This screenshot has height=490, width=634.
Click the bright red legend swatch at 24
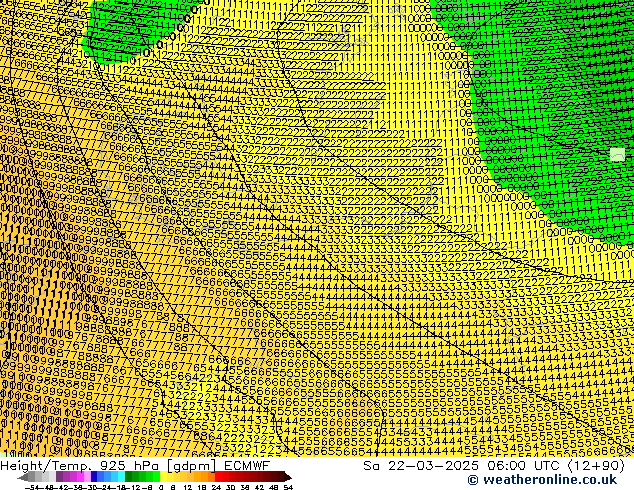[218, 477]
